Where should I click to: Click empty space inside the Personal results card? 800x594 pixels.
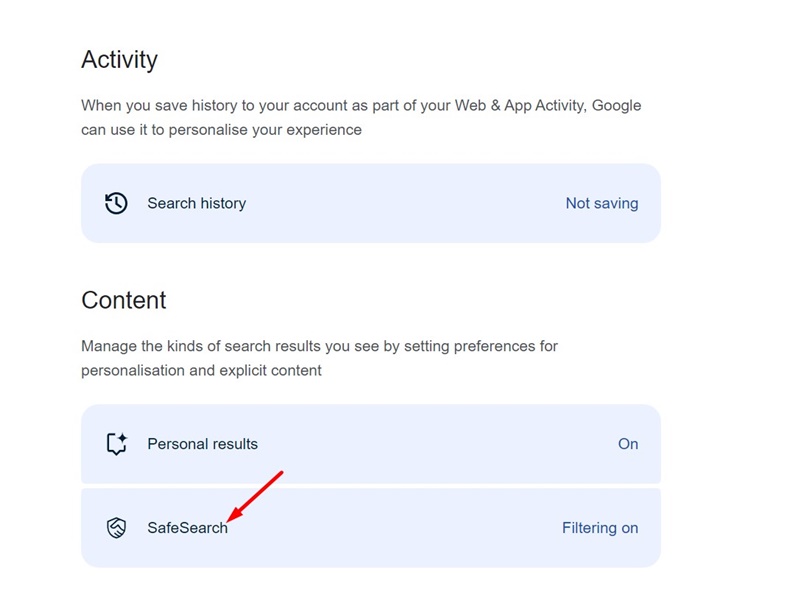434,443
